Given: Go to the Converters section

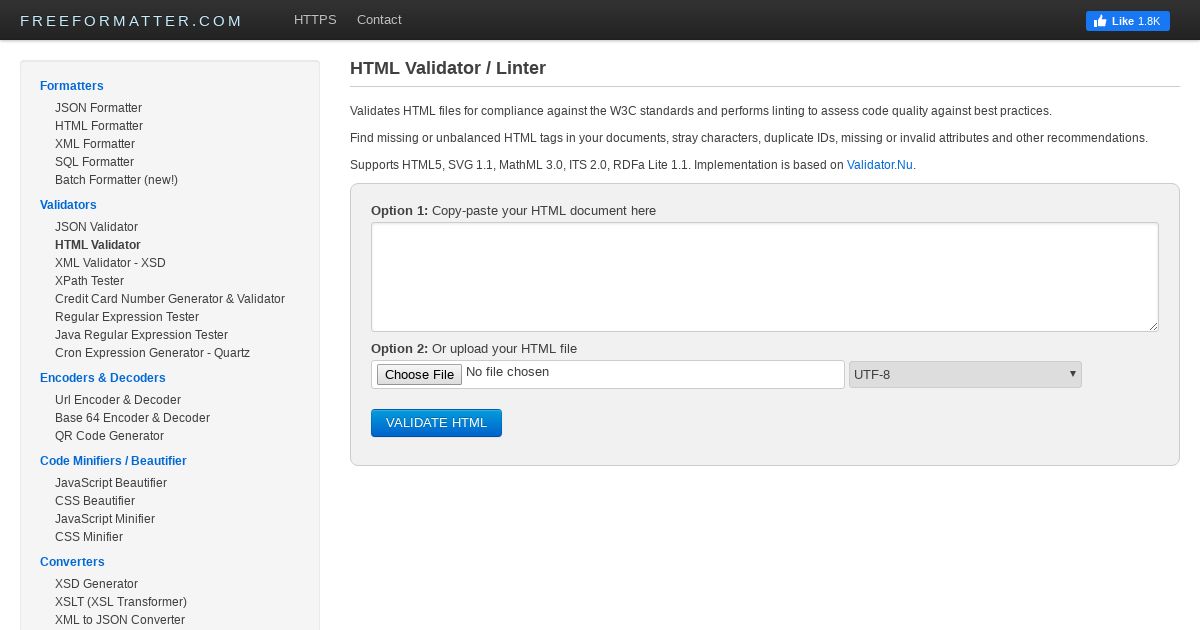Looking at the screenshot, I should click(x=72, y=562).
